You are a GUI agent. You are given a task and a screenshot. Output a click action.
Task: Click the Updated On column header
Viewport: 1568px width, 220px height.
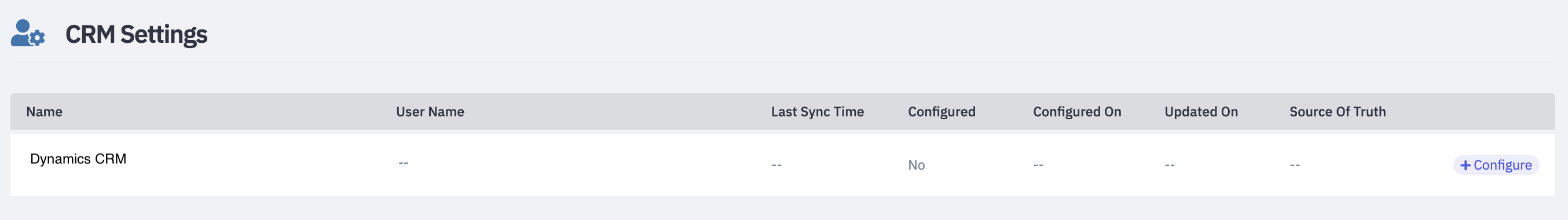1200,112
